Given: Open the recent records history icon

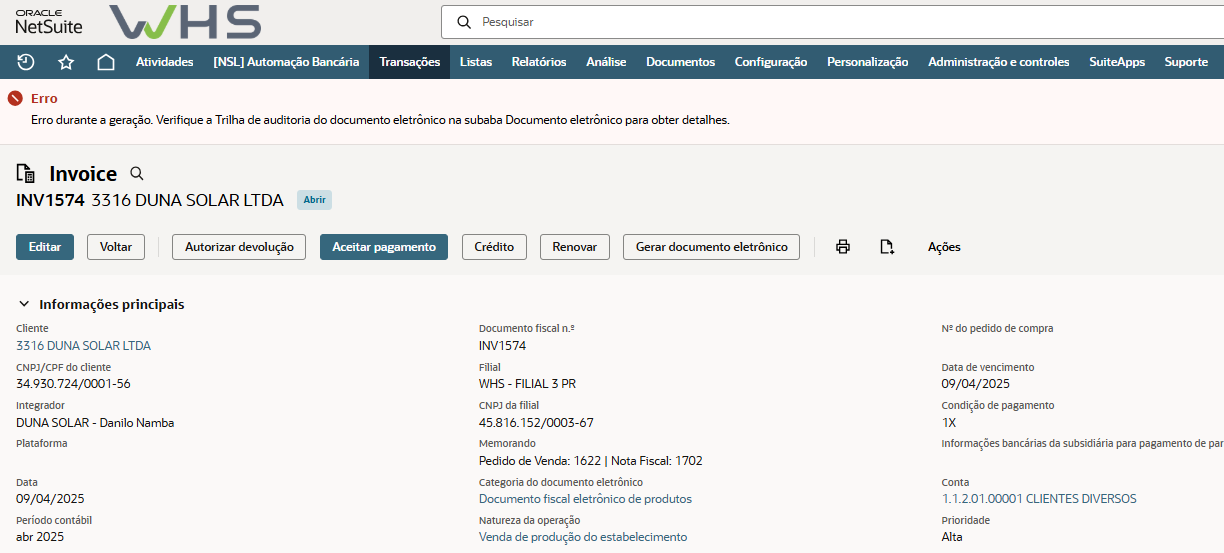Looking at the screenshot, I should (x=26, y=62).
